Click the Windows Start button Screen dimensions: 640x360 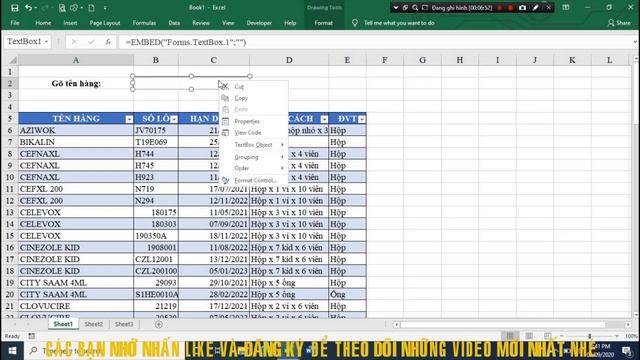coord(12,351)
